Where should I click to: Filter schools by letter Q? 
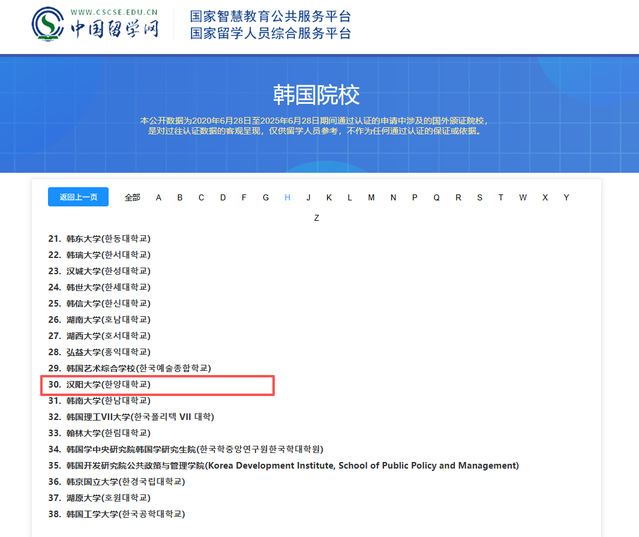click(x=436, y=198)
